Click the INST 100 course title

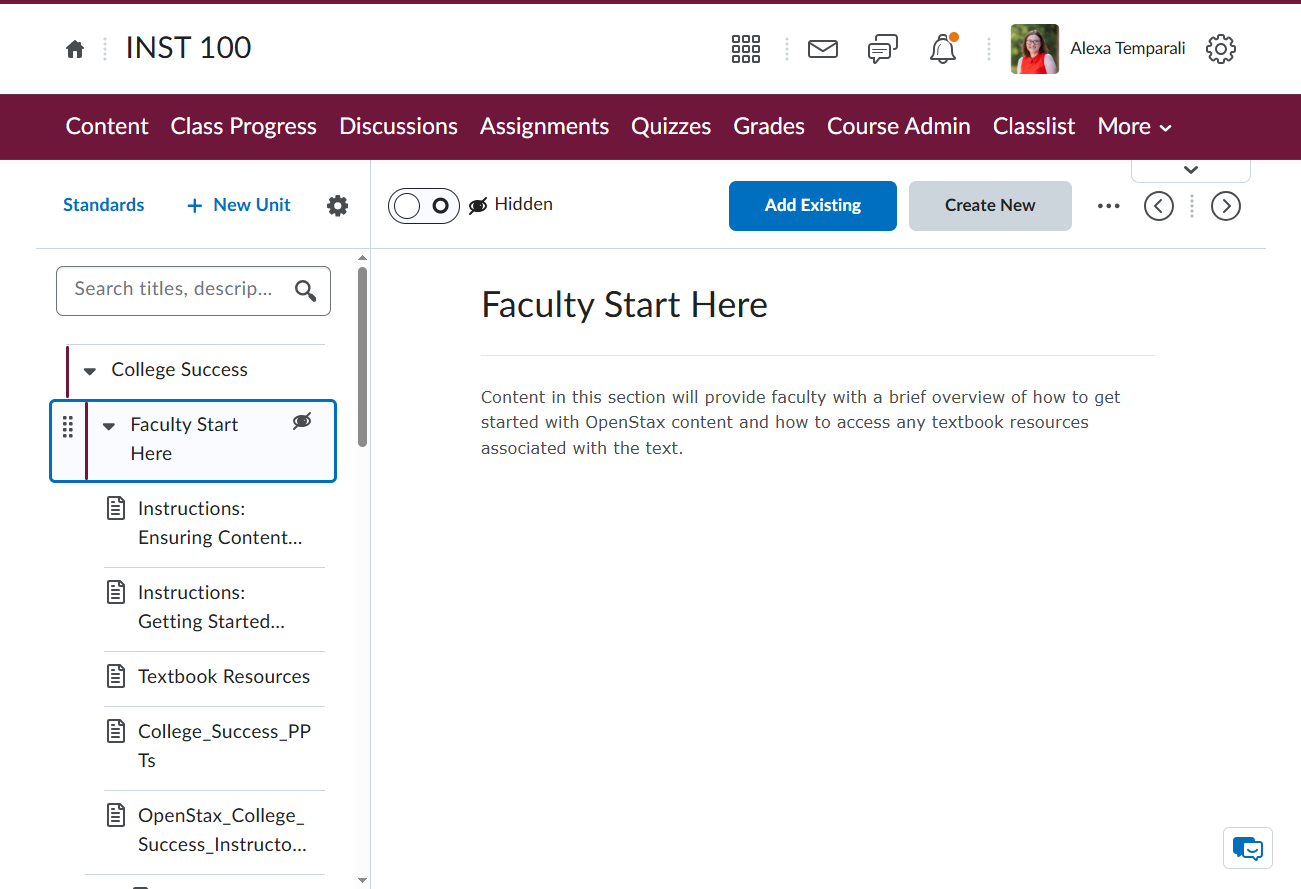[x=188, y=48]
